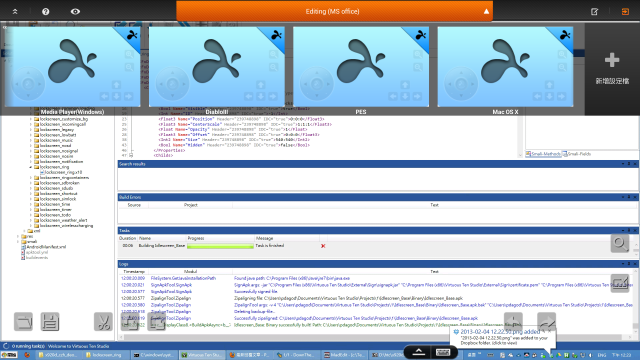Screen dimensions: 640x360
Task: Tap the overlay magnifier search shortcut
Action: pyautogui.click(x=620, y=243)
